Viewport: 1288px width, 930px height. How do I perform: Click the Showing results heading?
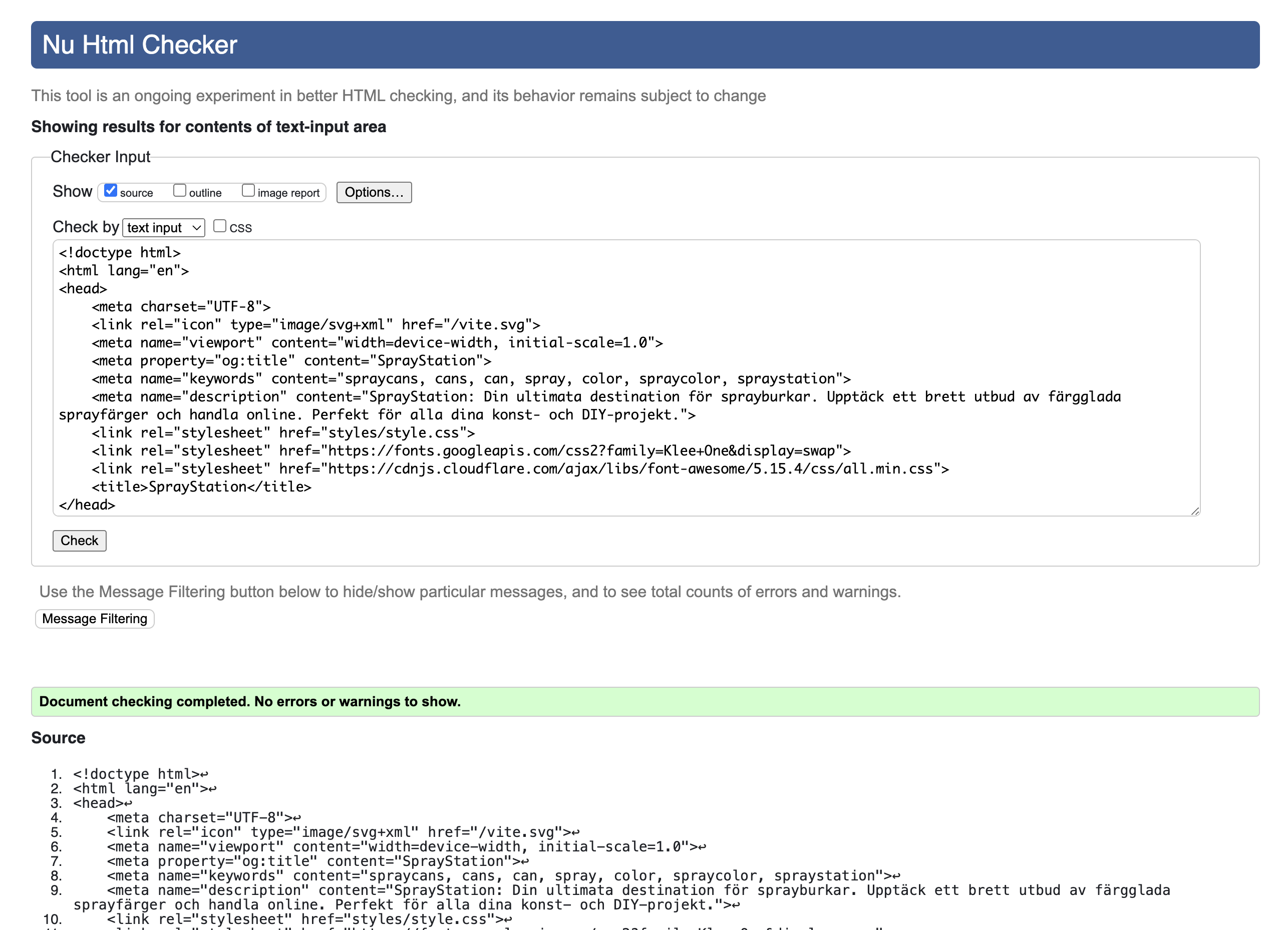click(x=208, y=127)
